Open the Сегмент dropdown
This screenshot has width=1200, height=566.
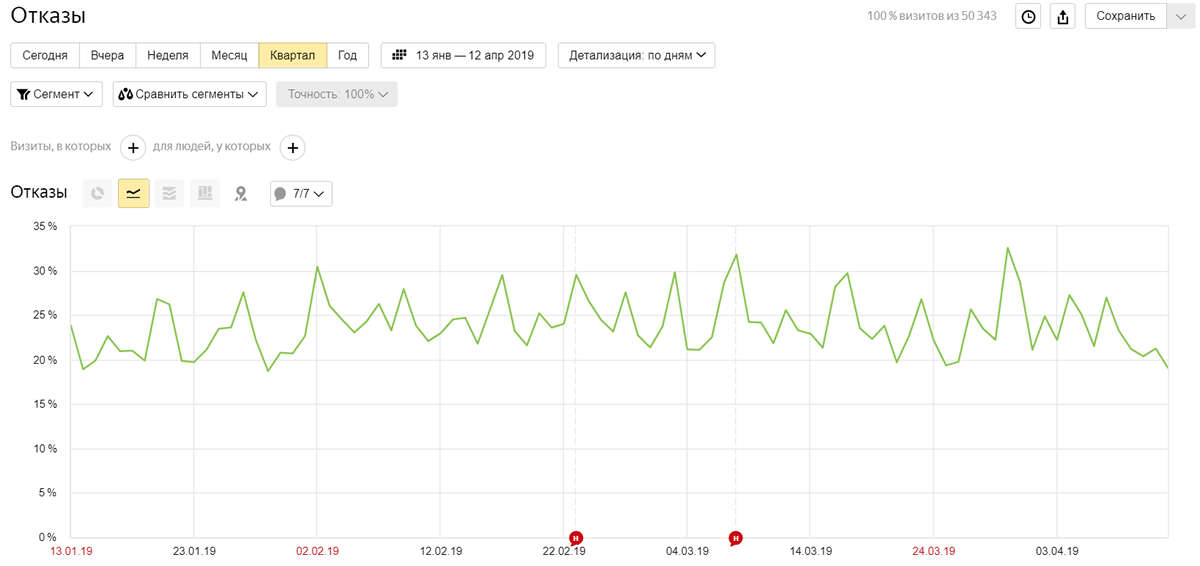click(x=57, y=94)
